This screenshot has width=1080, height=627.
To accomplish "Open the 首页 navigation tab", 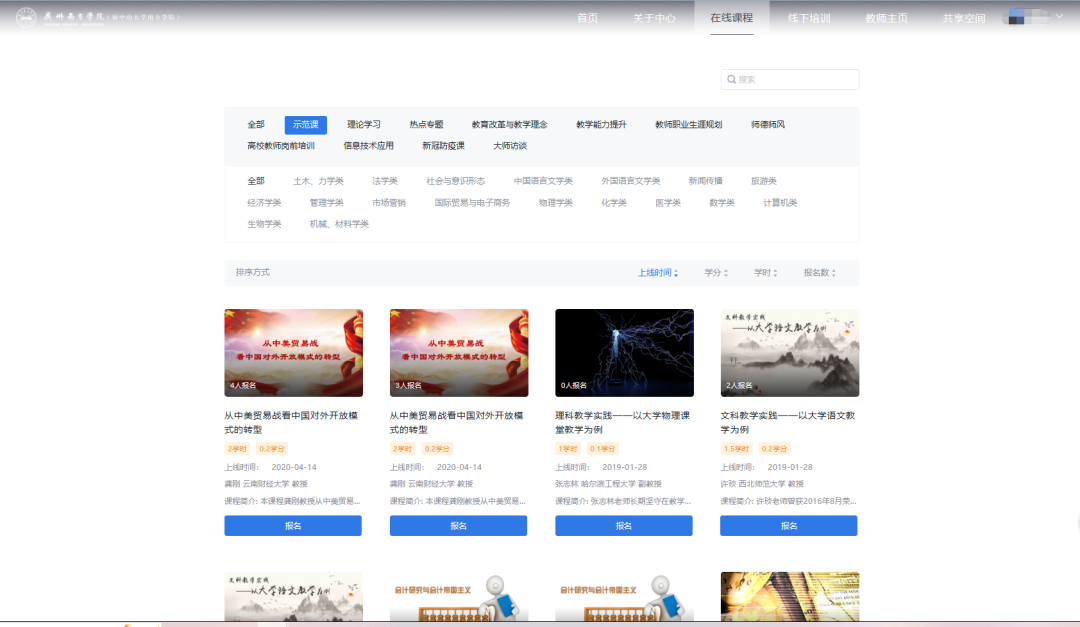I will pos(588,18).
